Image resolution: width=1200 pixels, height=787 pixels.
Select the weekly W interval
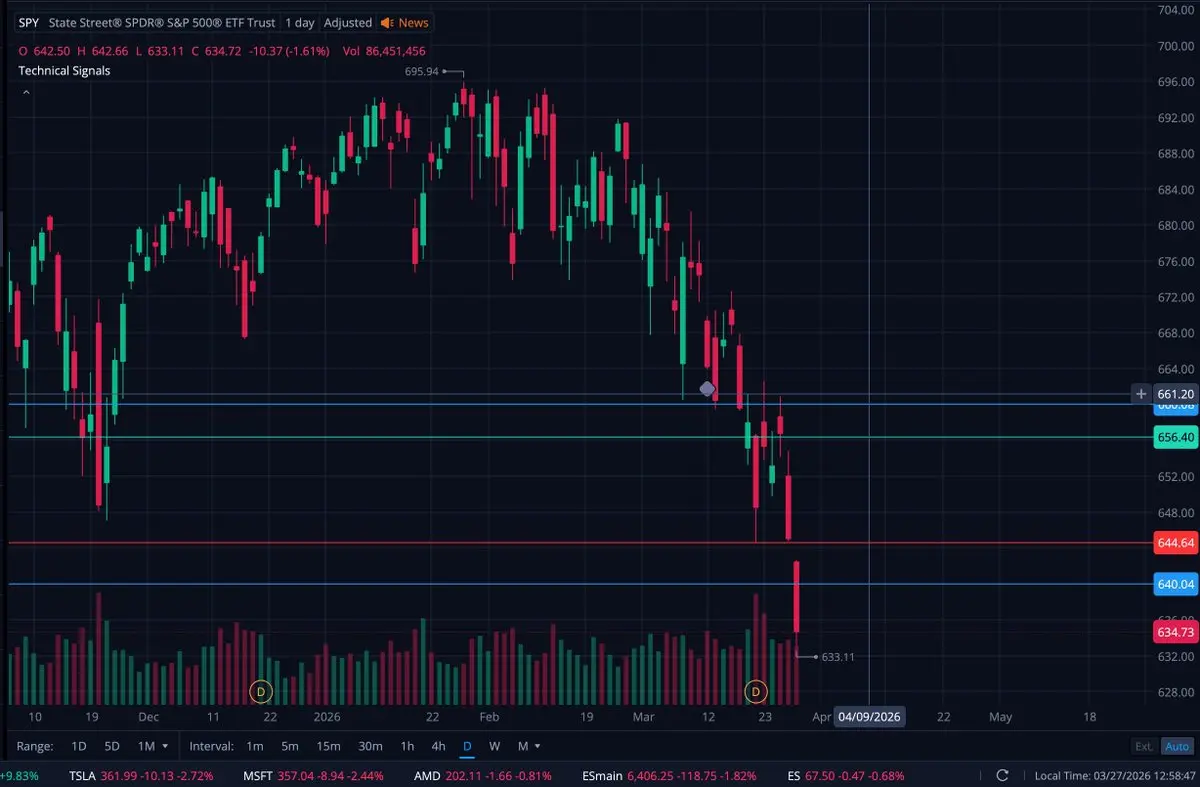(x=494, y=746)
